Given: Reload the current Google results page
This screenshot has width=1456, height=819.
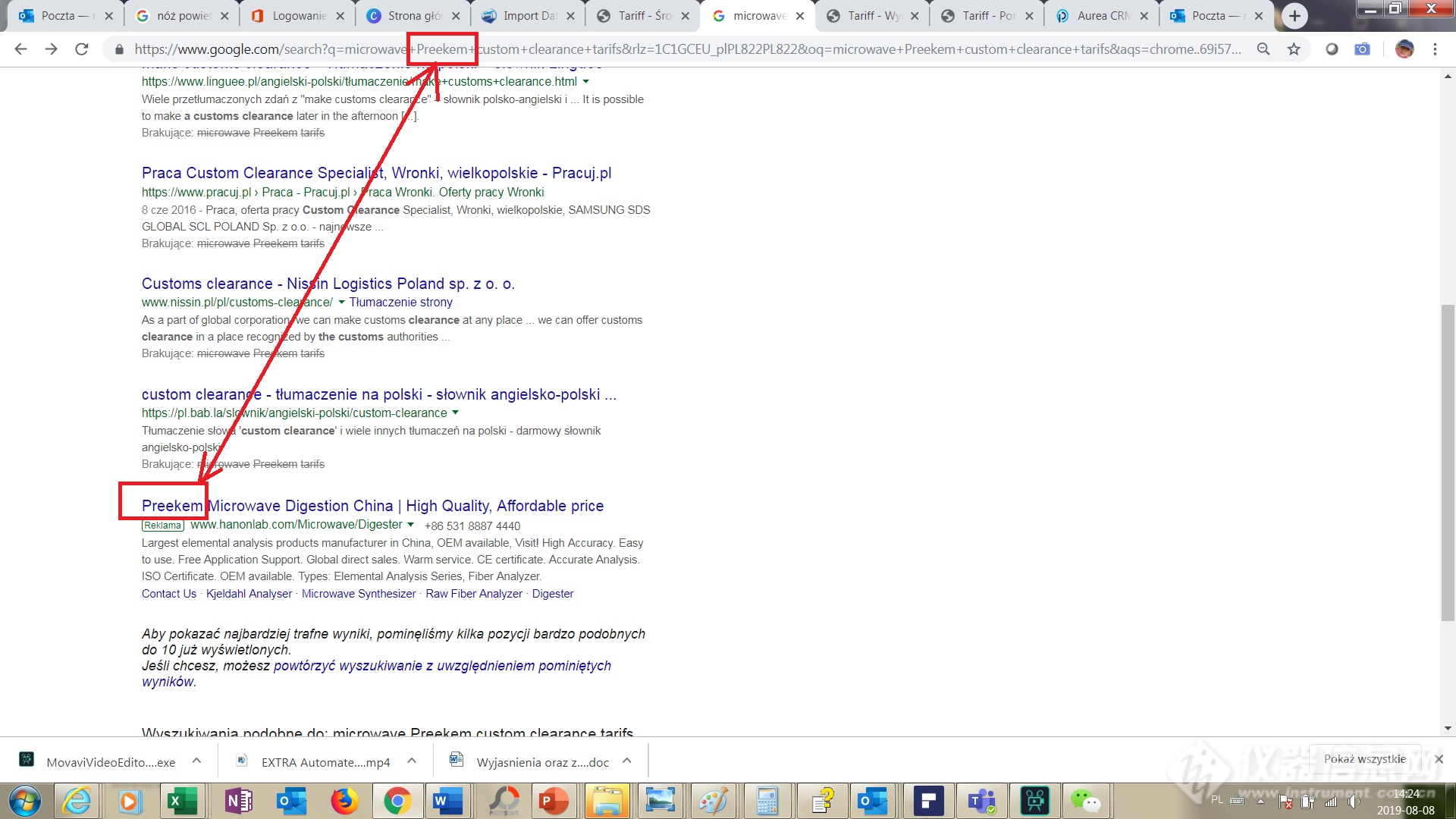Looking at the screenshot, I should point(82,49).
